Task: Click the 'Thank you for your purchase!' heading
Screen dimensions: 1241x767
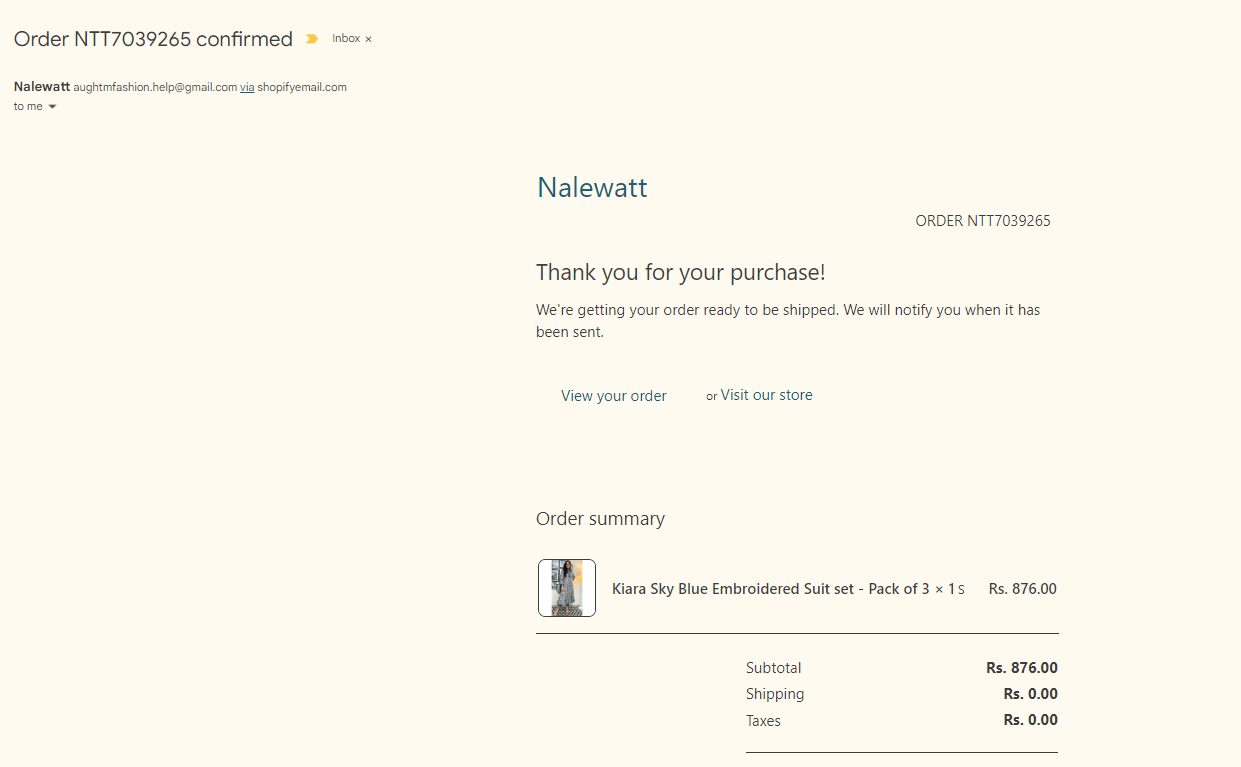Action: (680, 272)
